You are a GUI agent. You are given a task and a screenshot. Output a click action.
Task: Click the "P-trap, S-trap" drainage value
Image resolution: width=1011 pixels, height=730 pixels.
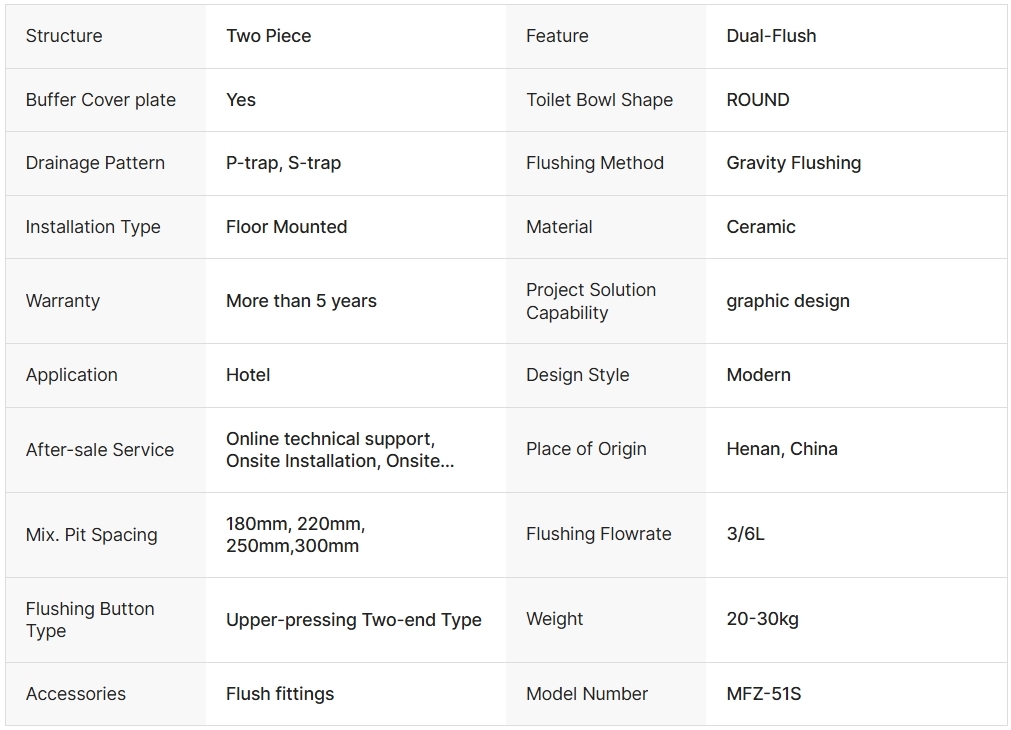283,163
